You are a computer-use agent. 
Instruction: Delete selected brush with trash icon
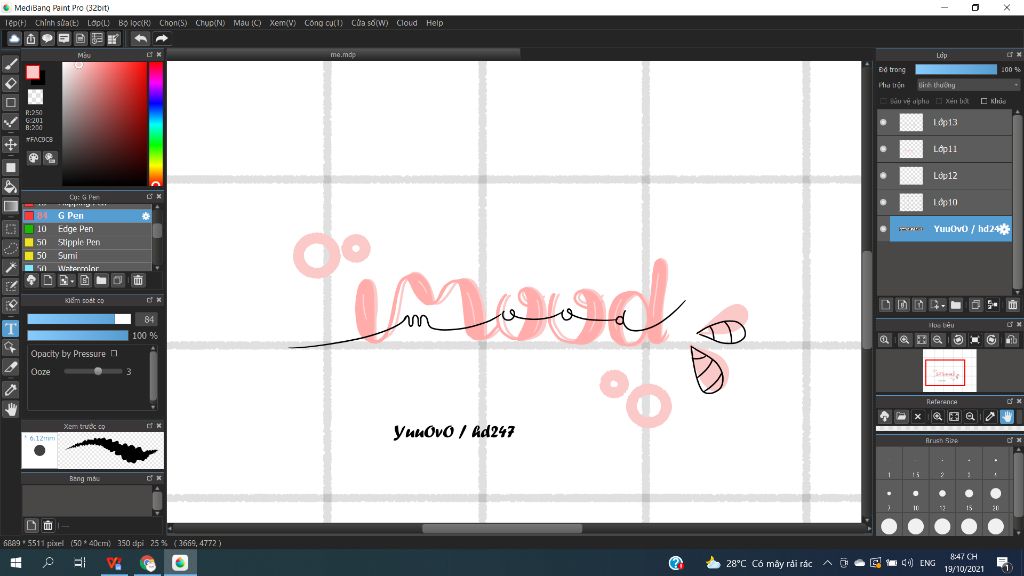tap(138, 280)
